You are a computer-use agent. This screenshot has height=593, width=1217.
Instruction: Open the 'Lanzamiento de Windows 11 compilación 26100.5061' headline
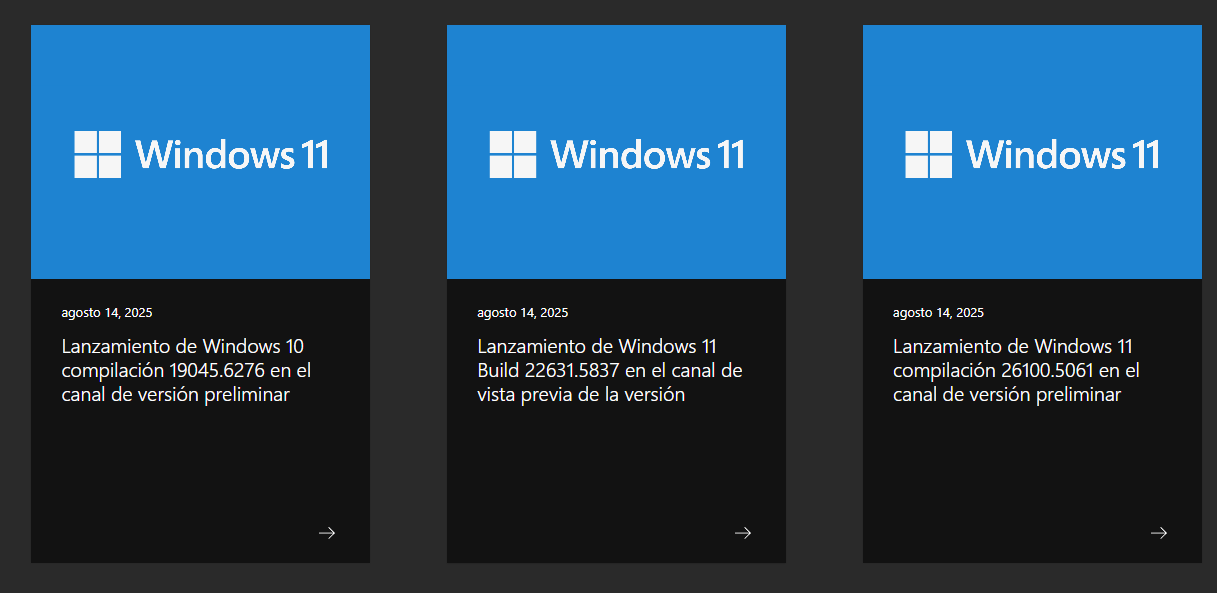1017,370
